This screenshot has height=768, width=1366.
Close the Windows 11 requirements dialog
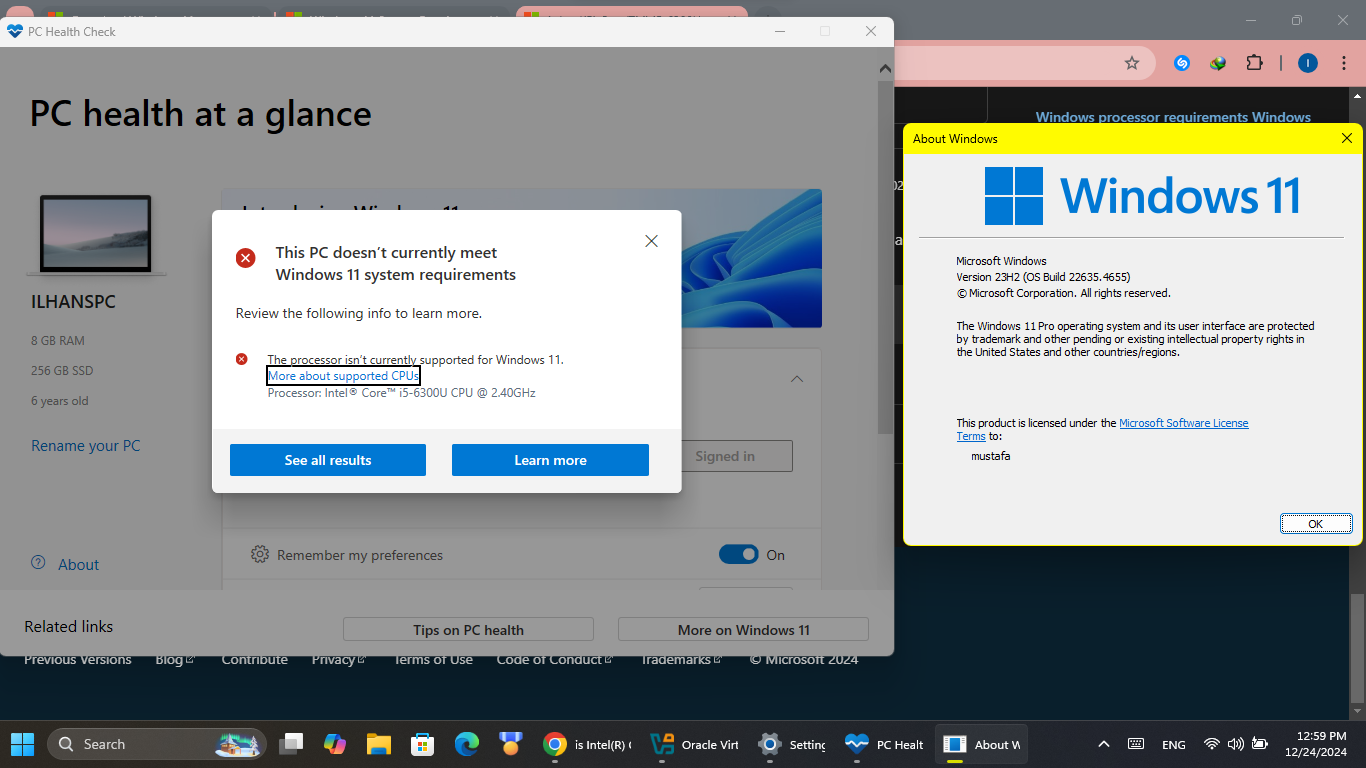pos(651,241)
